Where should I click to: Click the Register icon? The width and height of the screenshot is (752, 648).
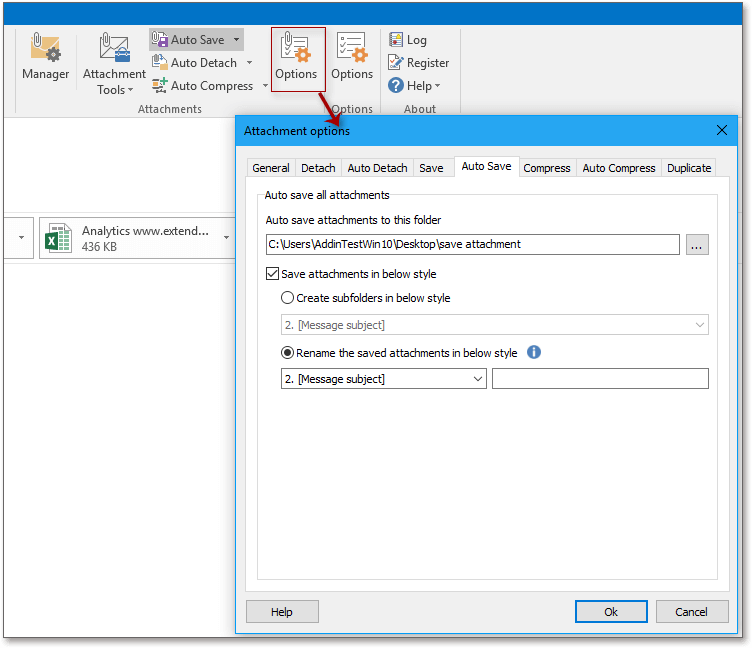[397, 63]
